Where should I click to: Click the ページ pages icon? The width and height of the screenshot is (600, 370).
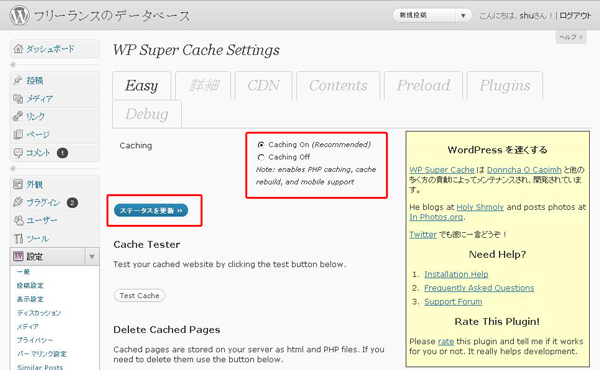(x=18, y=134)
